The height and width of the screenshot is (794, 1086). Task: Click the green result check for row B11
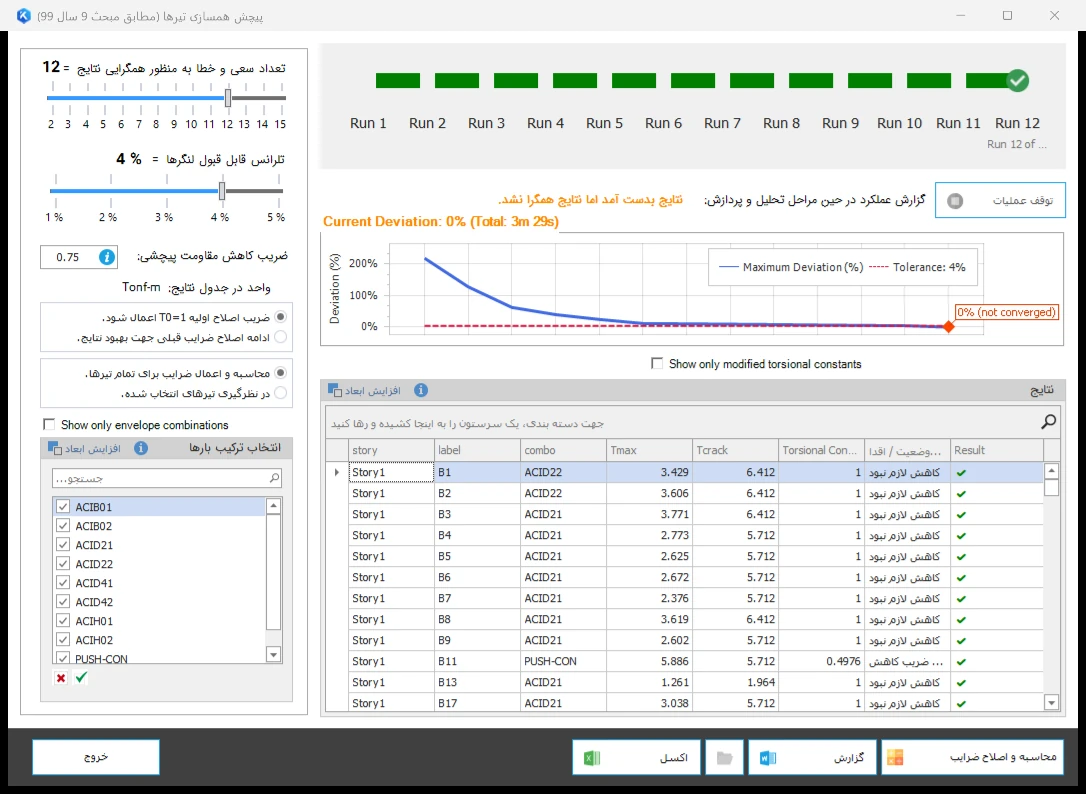click(961, 662)
